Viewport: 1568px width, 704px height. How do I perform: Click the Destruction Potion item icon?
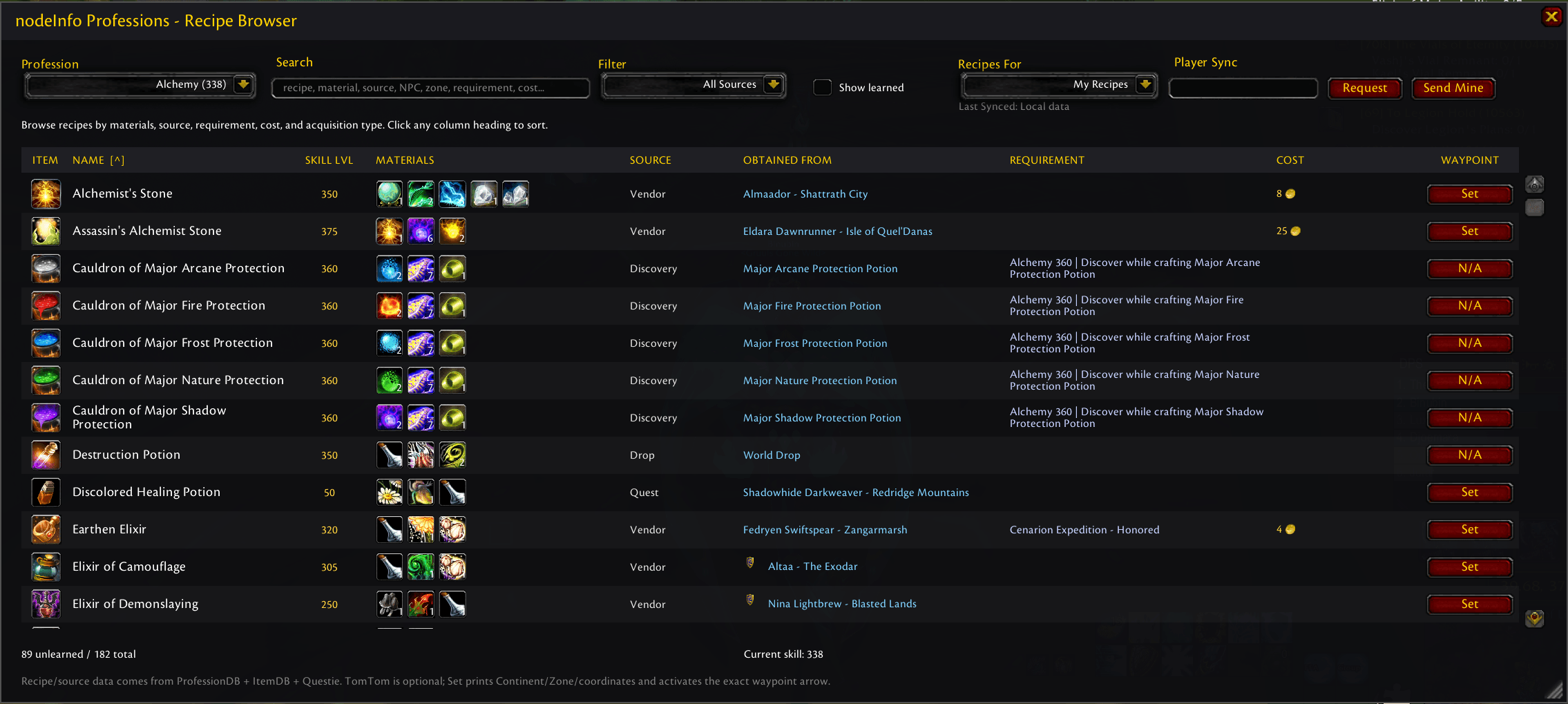click(x=46, y=455)
